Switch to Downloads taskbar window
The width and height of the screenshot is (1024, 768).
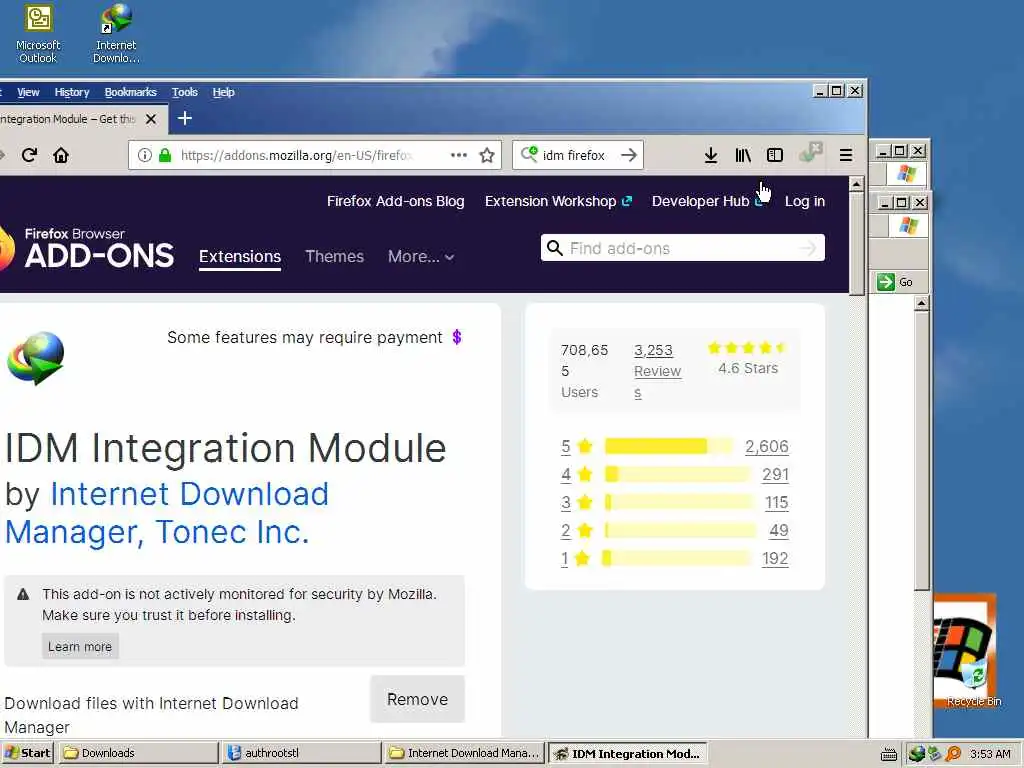pyautogui.click(x=138, y=754)
